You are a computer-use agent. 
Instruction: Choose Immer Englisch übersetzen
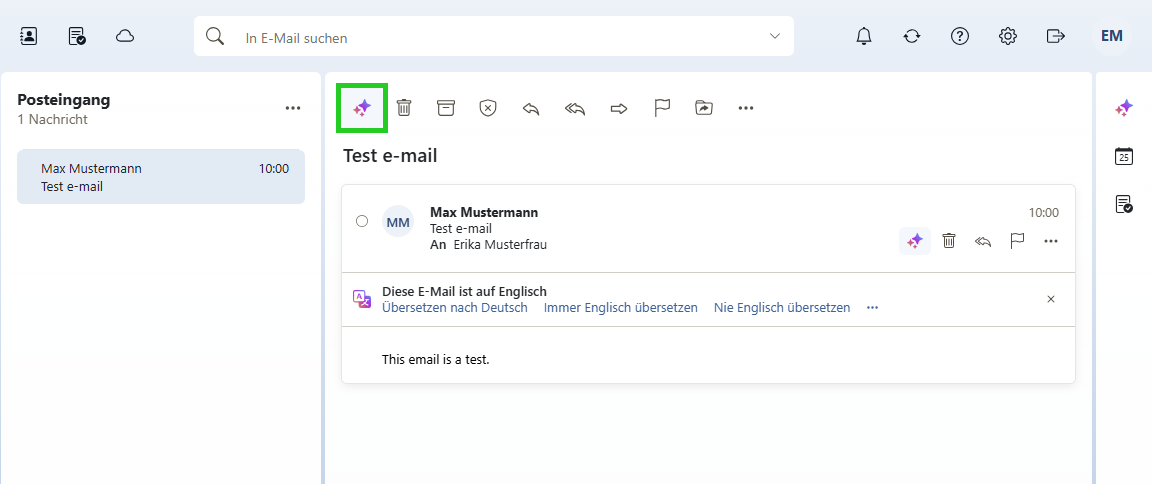620,308
